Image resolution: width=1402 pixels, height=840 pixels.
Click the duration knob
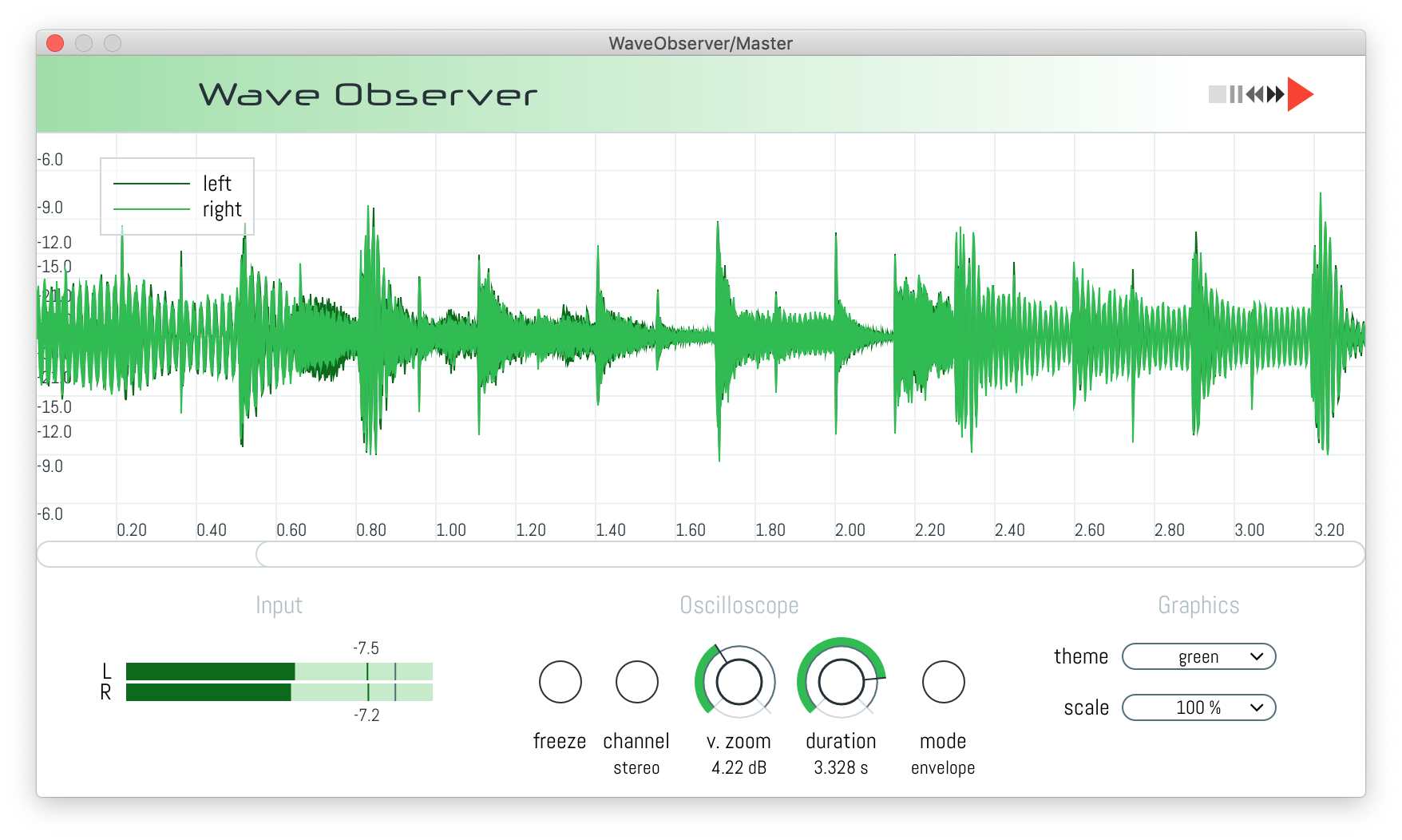tap(841, 682)
